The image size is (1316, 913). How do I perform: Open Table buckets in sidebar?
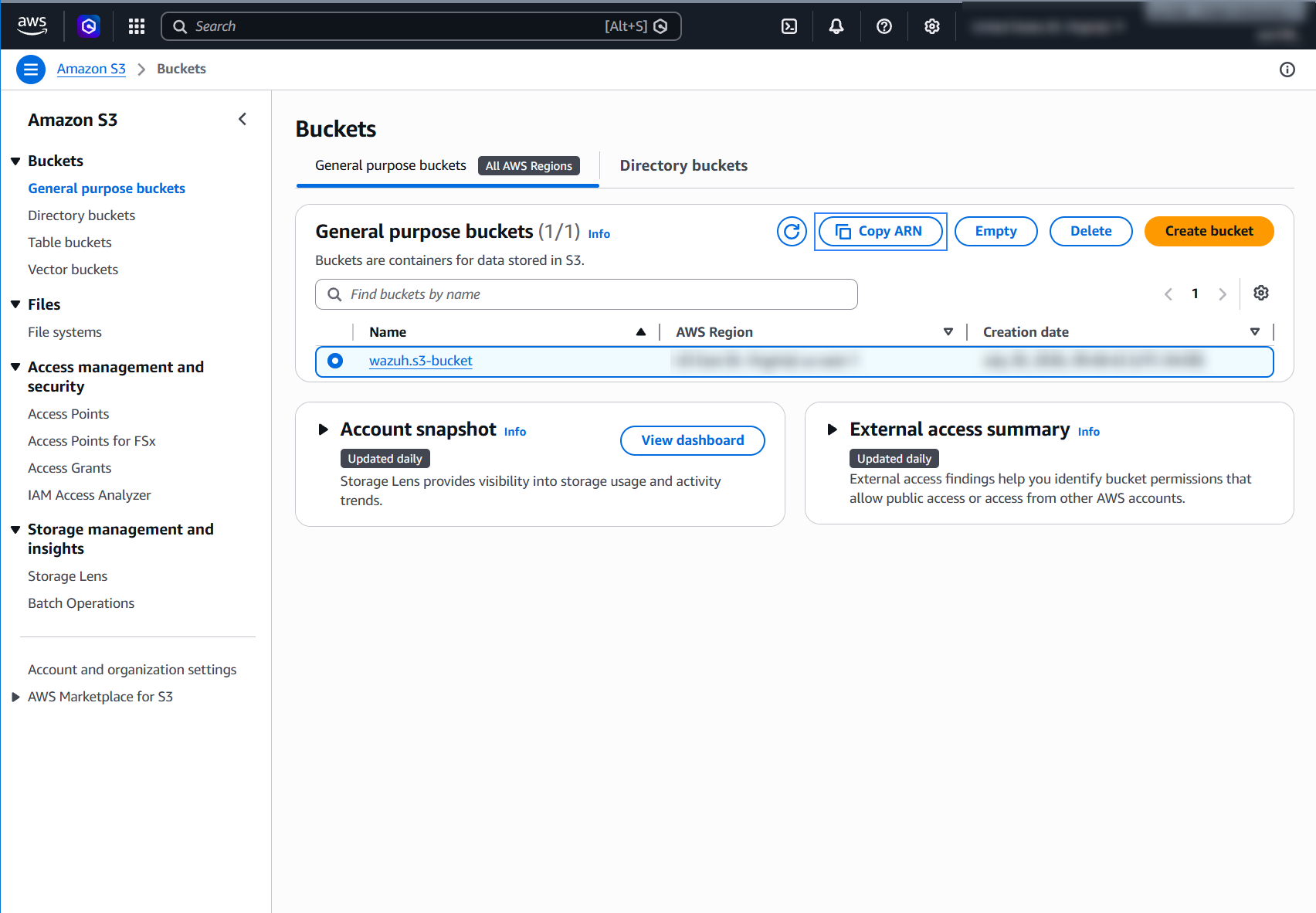(x=70, y=243)
